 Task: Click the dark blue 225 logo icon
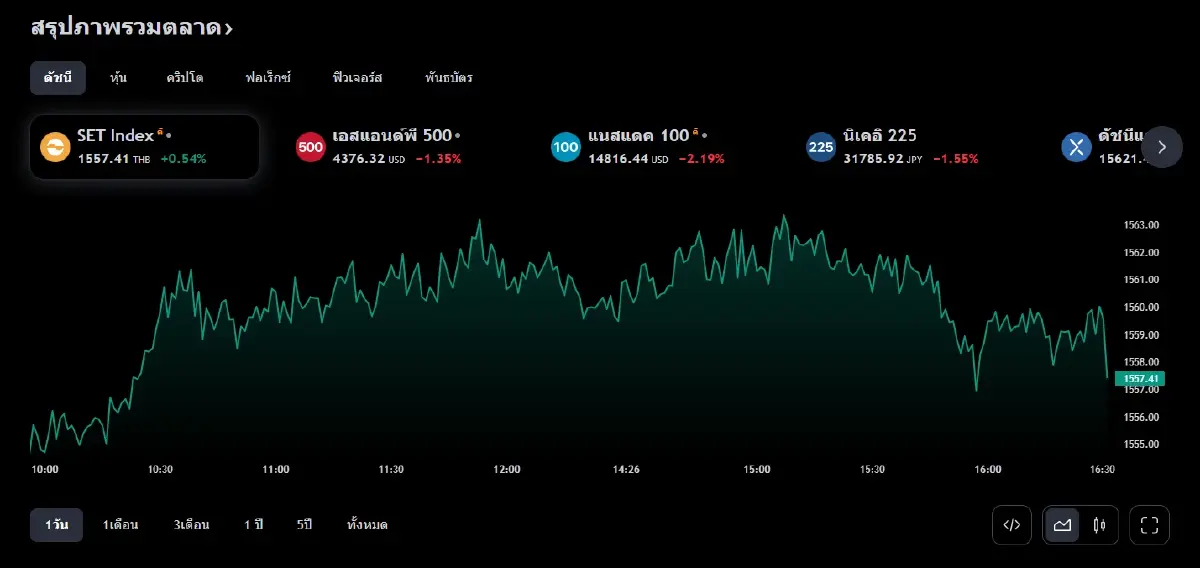pos(821,147)
